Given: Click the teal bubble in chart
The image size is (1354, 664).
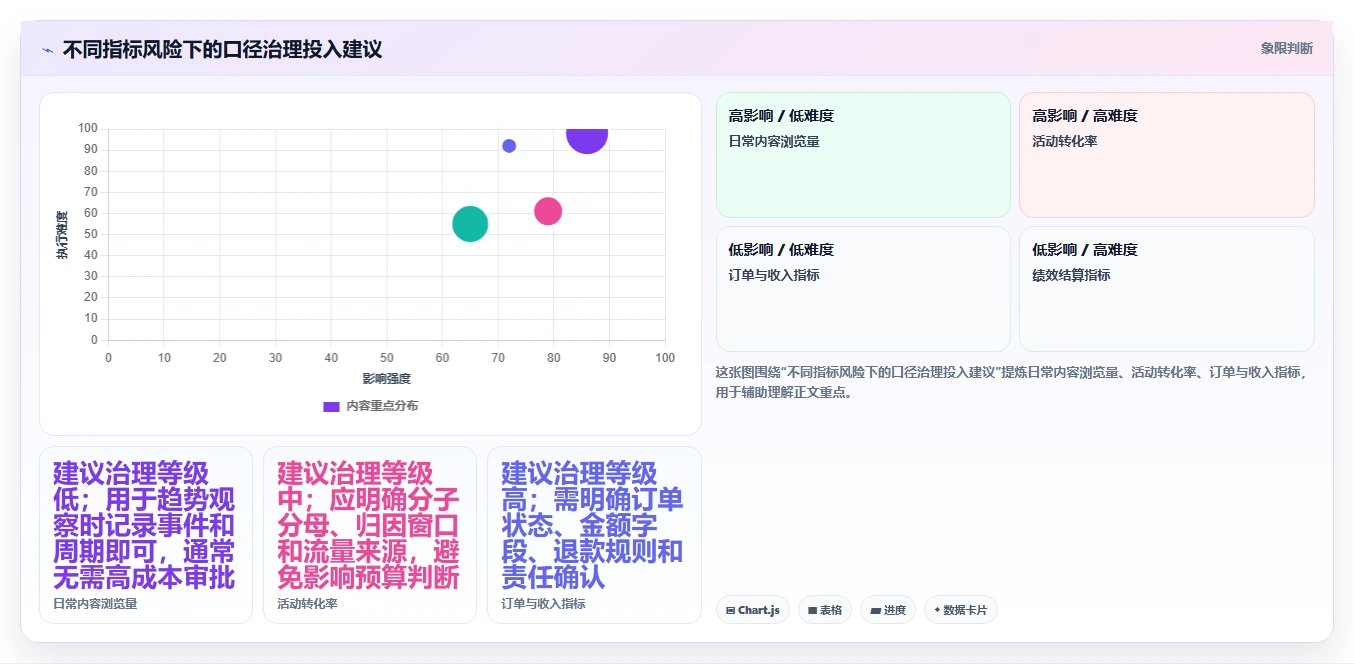Looking at the screenshot, I should 470,223.
